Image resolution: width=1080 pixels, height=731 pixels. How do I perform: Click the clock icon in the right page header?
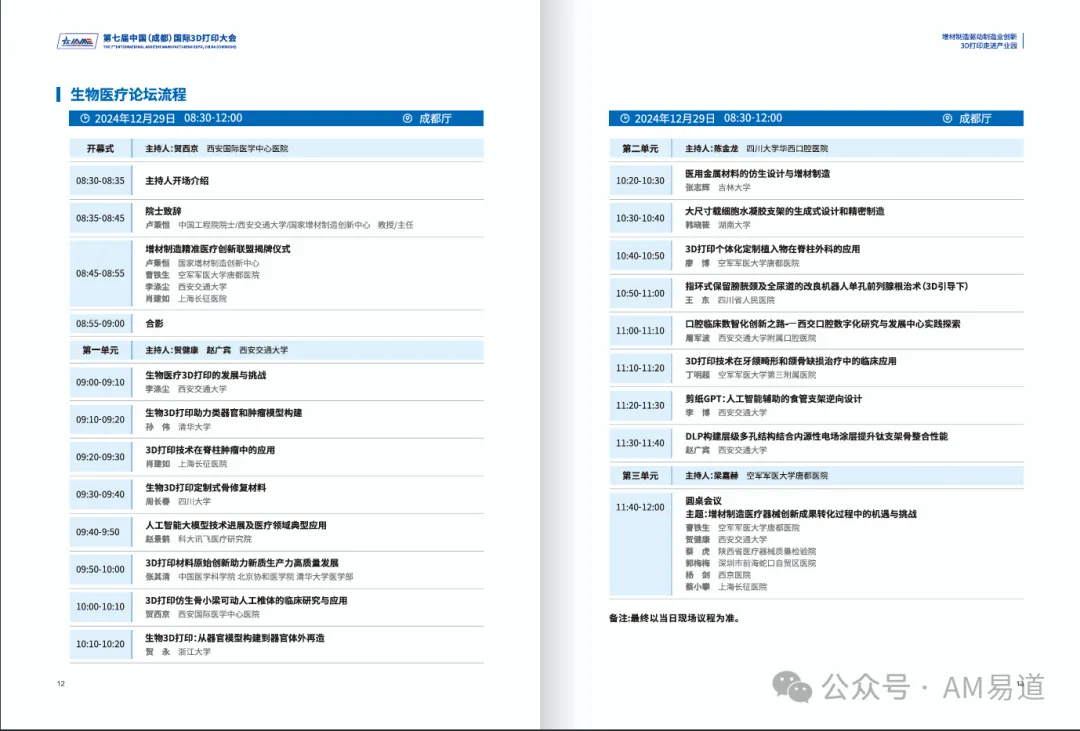625,119
